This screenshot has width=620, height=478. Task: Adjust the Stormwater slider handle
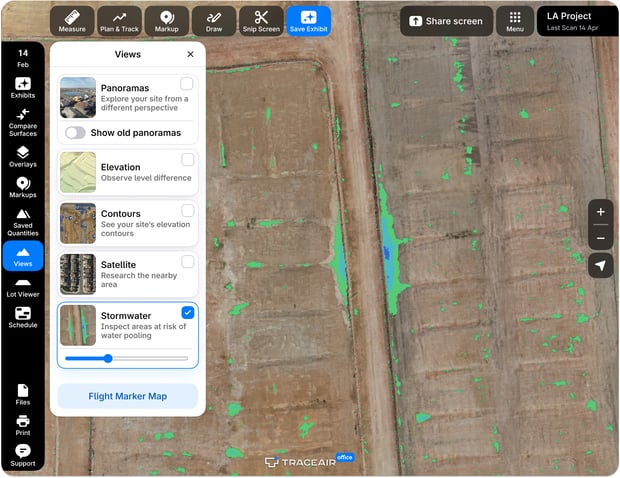(x=108, y=359)
